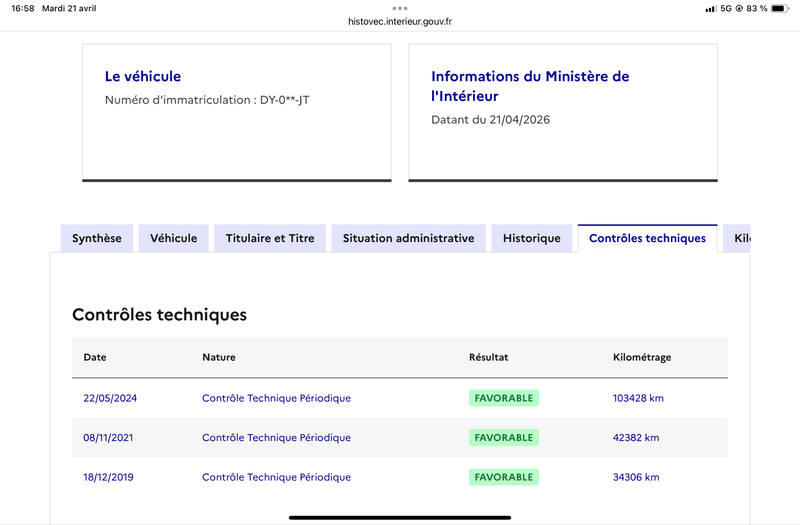The image size is (800, 525).
Task: Click the 103428 km mileage value
Action: tap(638, 398)
